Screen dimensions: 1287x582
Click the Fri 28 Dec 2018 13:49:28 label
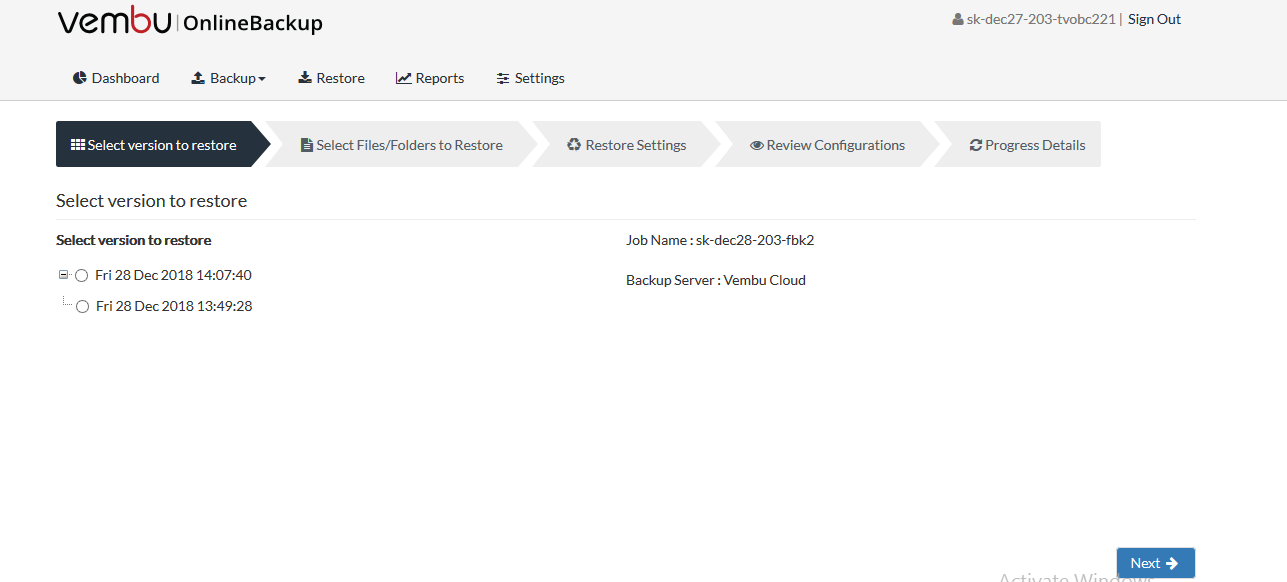[x=174, y=307]
